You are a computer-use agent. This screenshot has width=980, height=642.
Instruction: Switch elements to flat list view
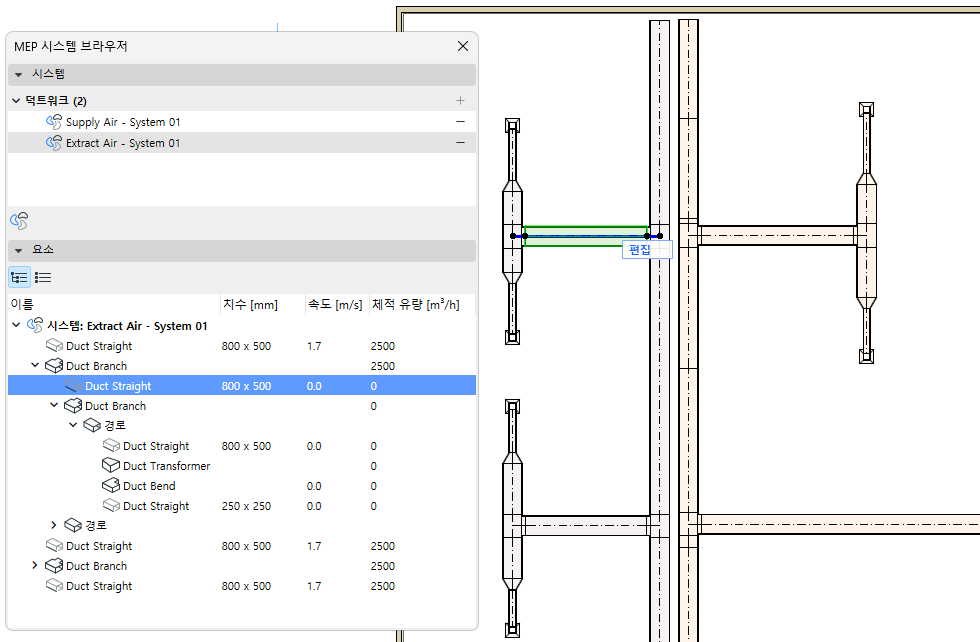coord(43,277)
